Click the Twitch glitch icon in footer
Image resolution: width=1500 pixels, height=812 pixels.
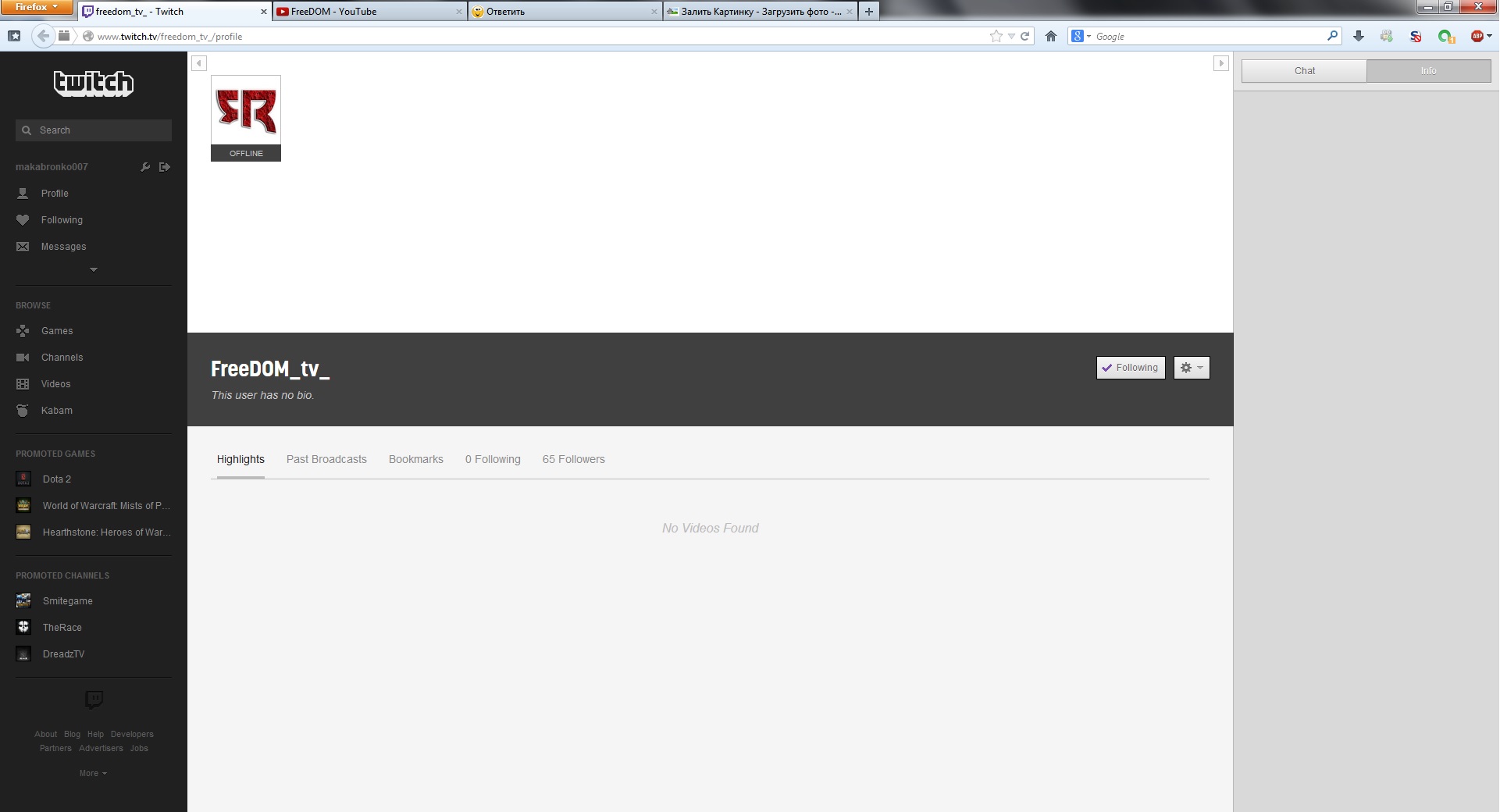94,700
